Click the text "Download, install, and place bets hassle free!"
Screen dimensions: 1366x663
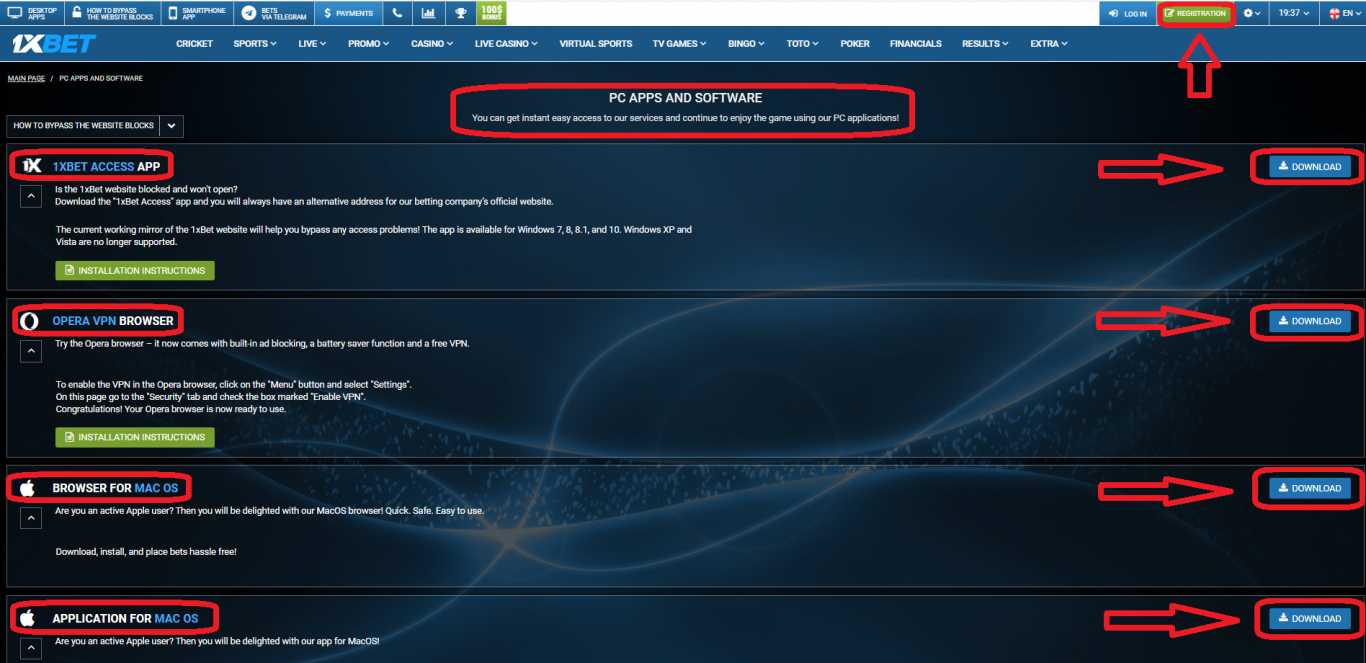[x=146, y=551]
